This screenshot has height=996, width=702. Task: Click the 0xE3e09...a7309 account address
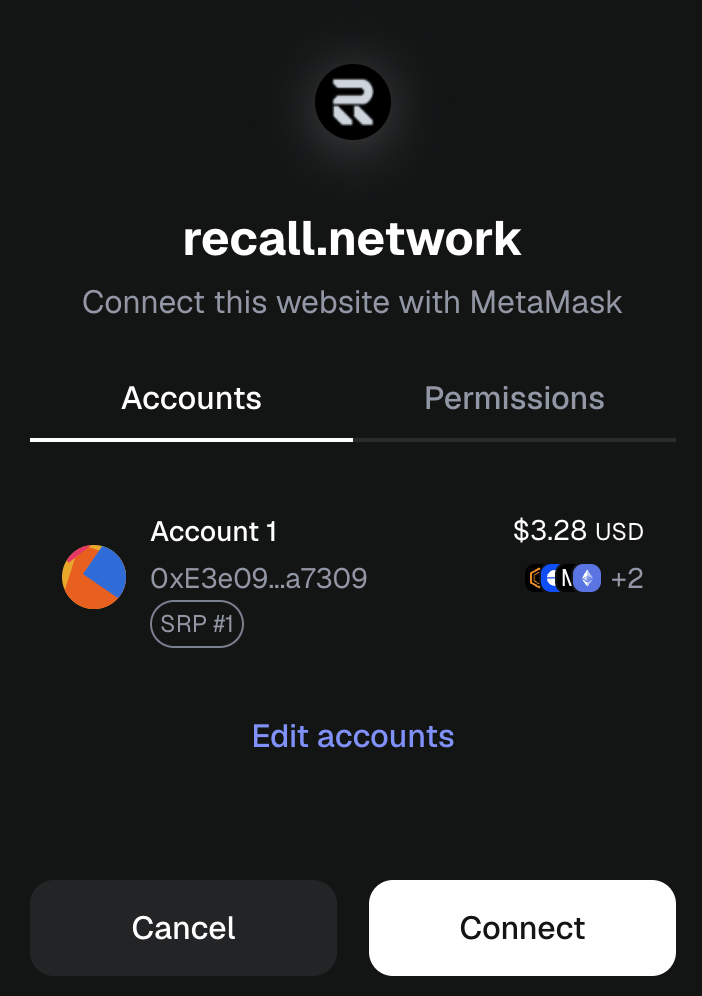258,578
